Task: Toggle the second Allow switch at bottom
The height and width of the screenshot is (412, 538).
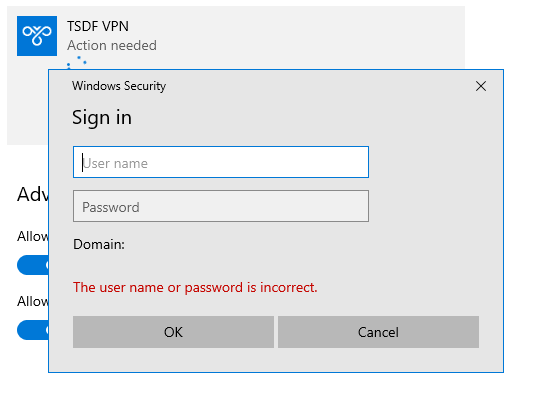Action: [33, 330]
